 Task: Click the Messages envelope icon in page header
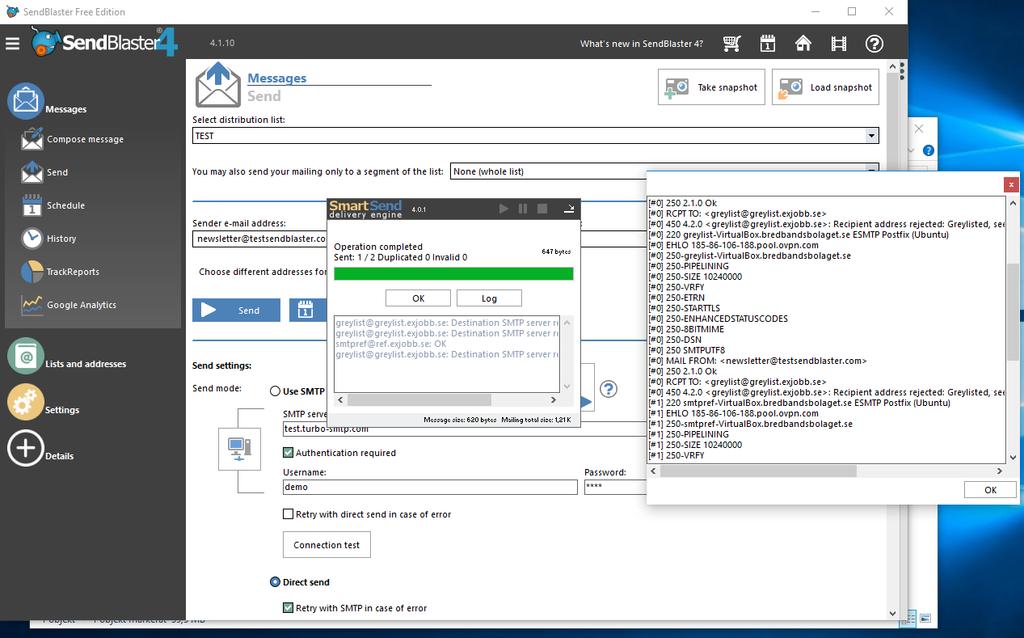[x=218, y=85]
